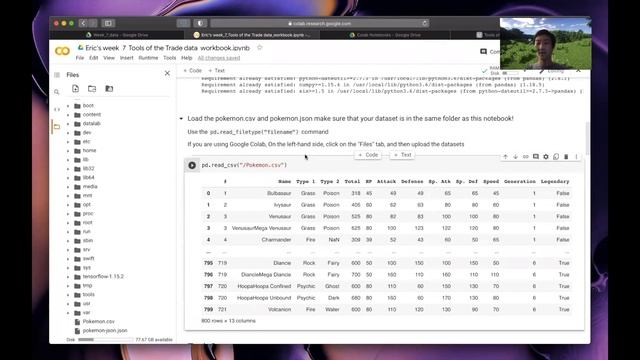Open the Runtime menu

[x=148, y=58]
